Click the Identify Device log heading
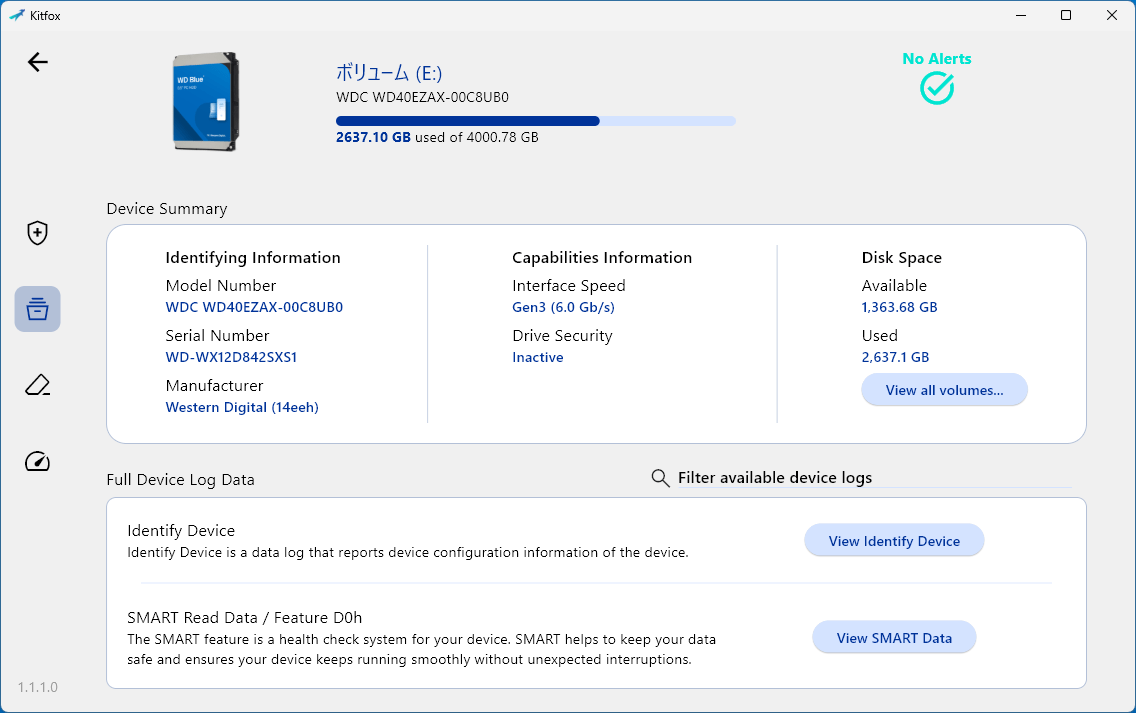Screen dimensions: 1136x713 pos(181,530)
